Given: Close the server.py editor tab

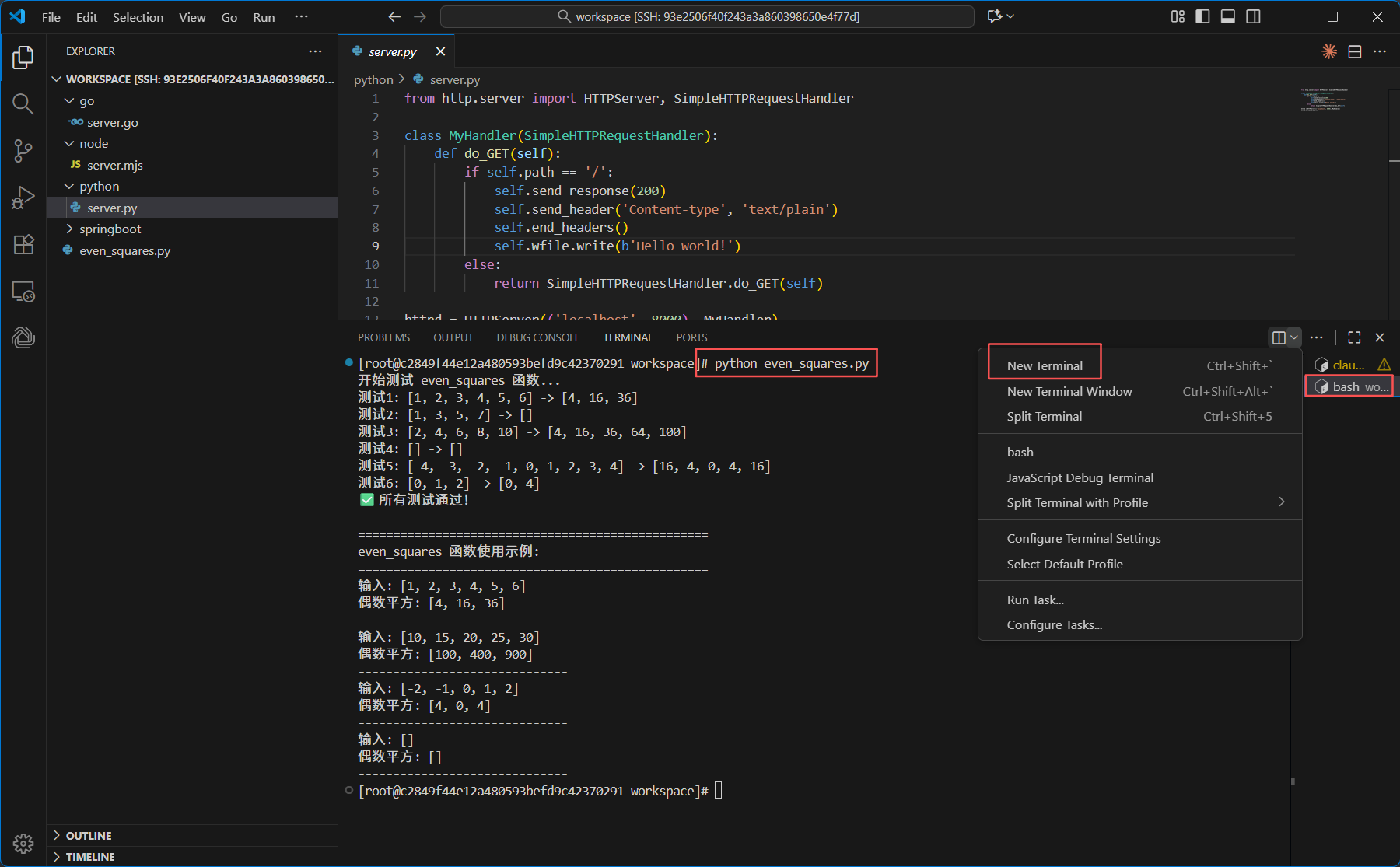Looking at the screenshot, I should pyautogui.click(x=440, y=51).
